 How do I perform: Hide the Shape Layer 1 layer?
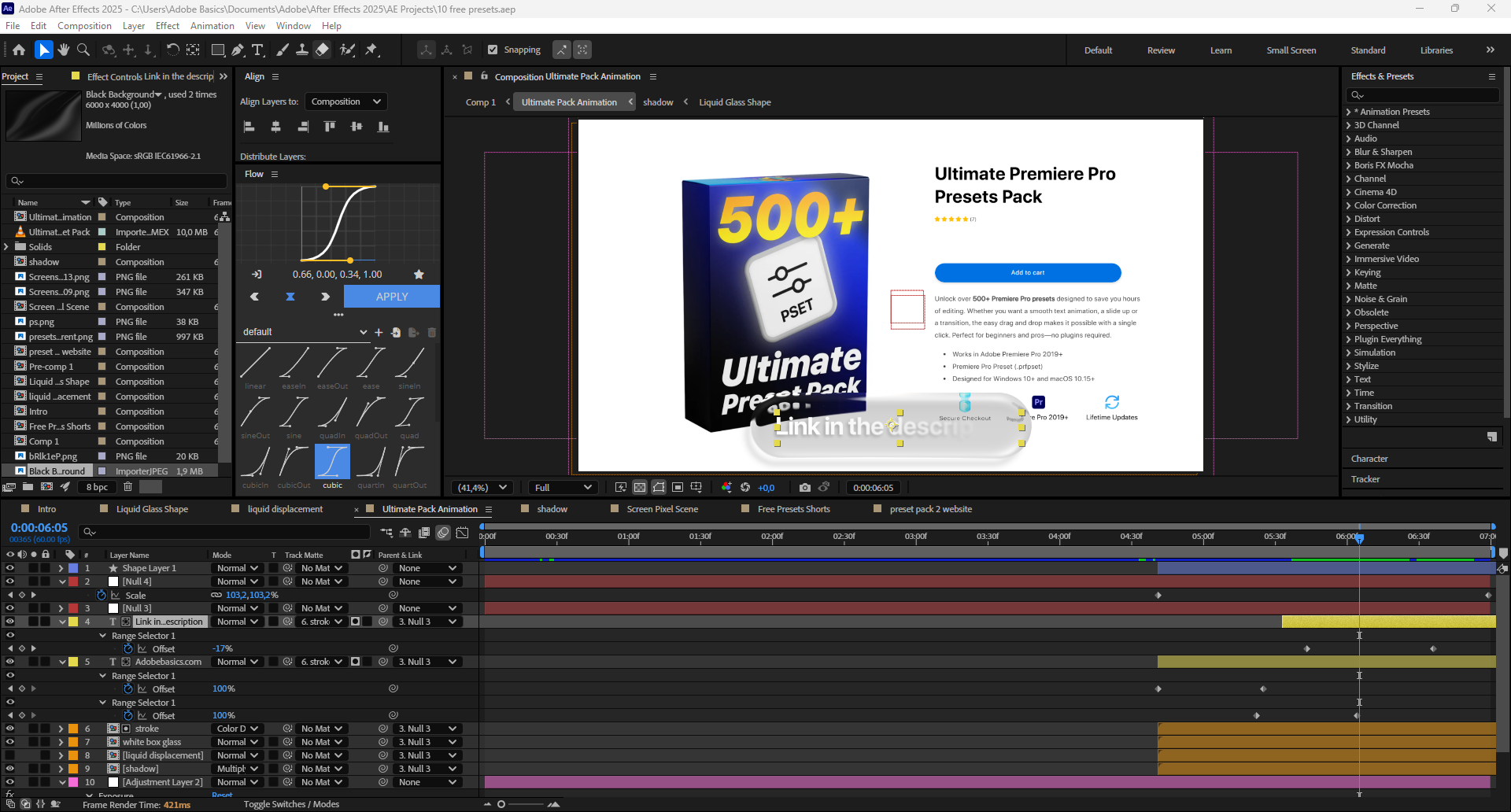[10, 568]
